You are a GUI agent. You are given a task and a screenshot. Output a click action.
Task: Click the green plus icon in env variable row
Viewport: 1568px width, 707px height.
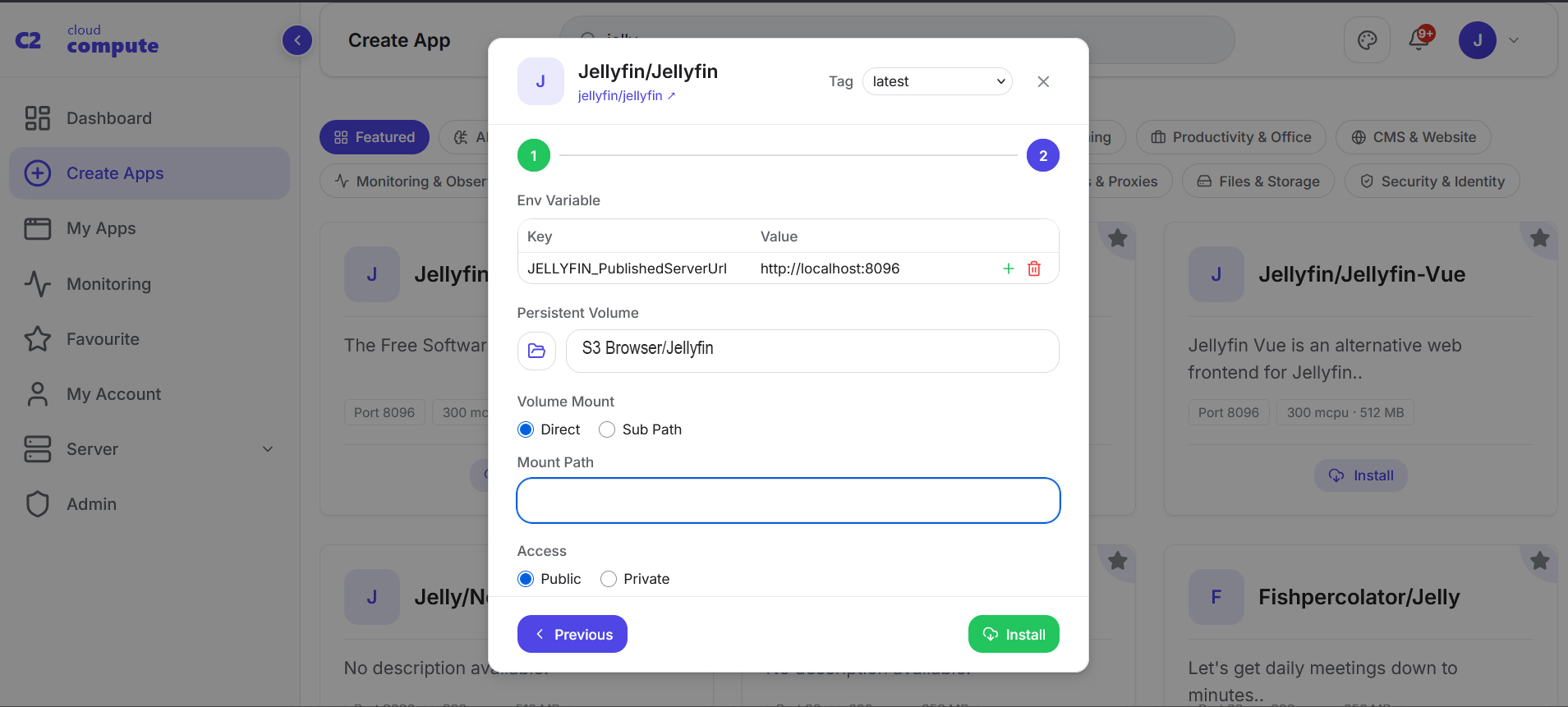1009,269
